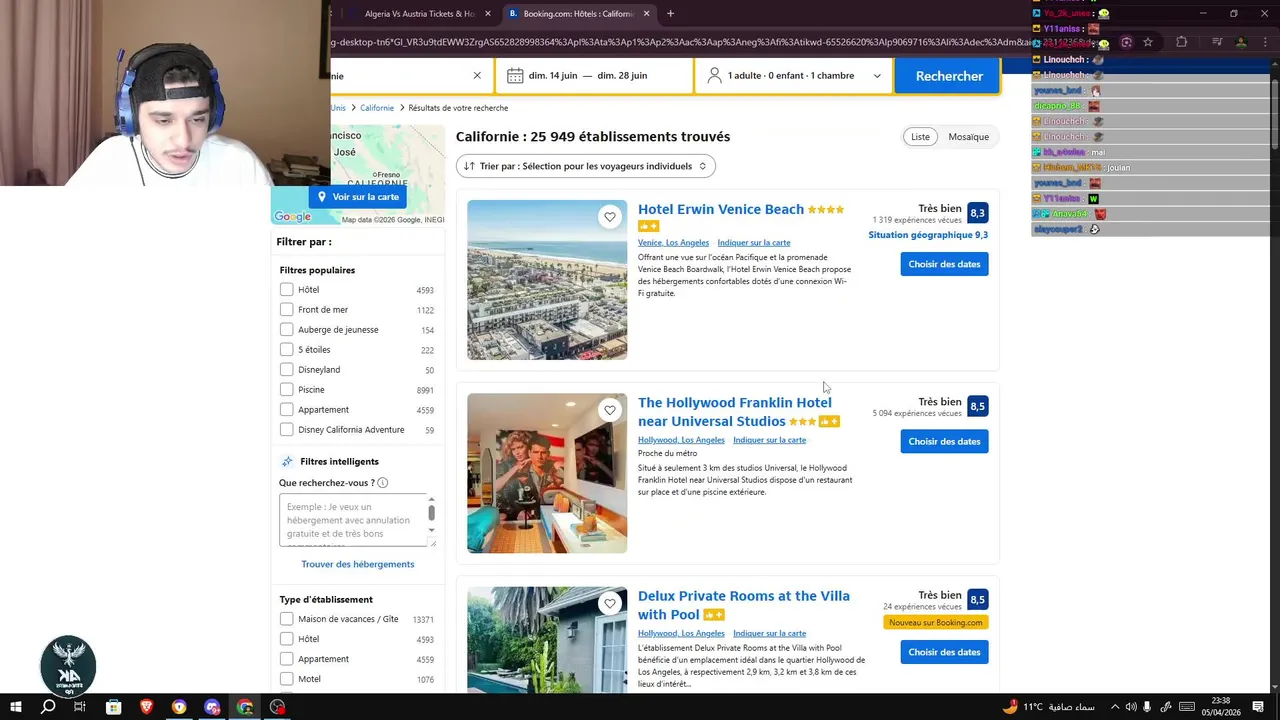
Task: Check the Hôtel filter under Filtres populaires
Action: coord(287,290)
